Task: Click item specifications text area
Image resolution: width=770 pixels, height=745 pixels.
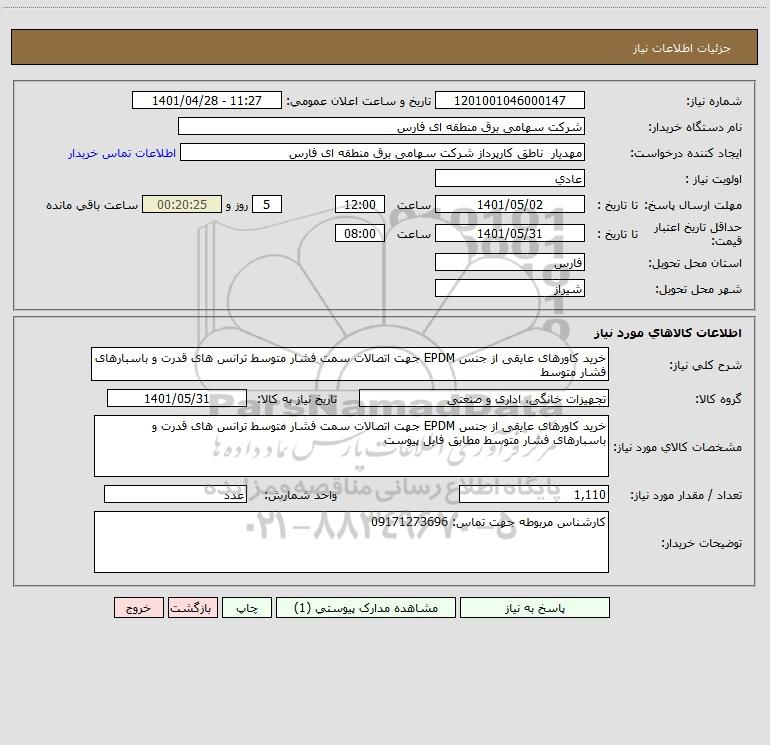Action: [351, 446]
